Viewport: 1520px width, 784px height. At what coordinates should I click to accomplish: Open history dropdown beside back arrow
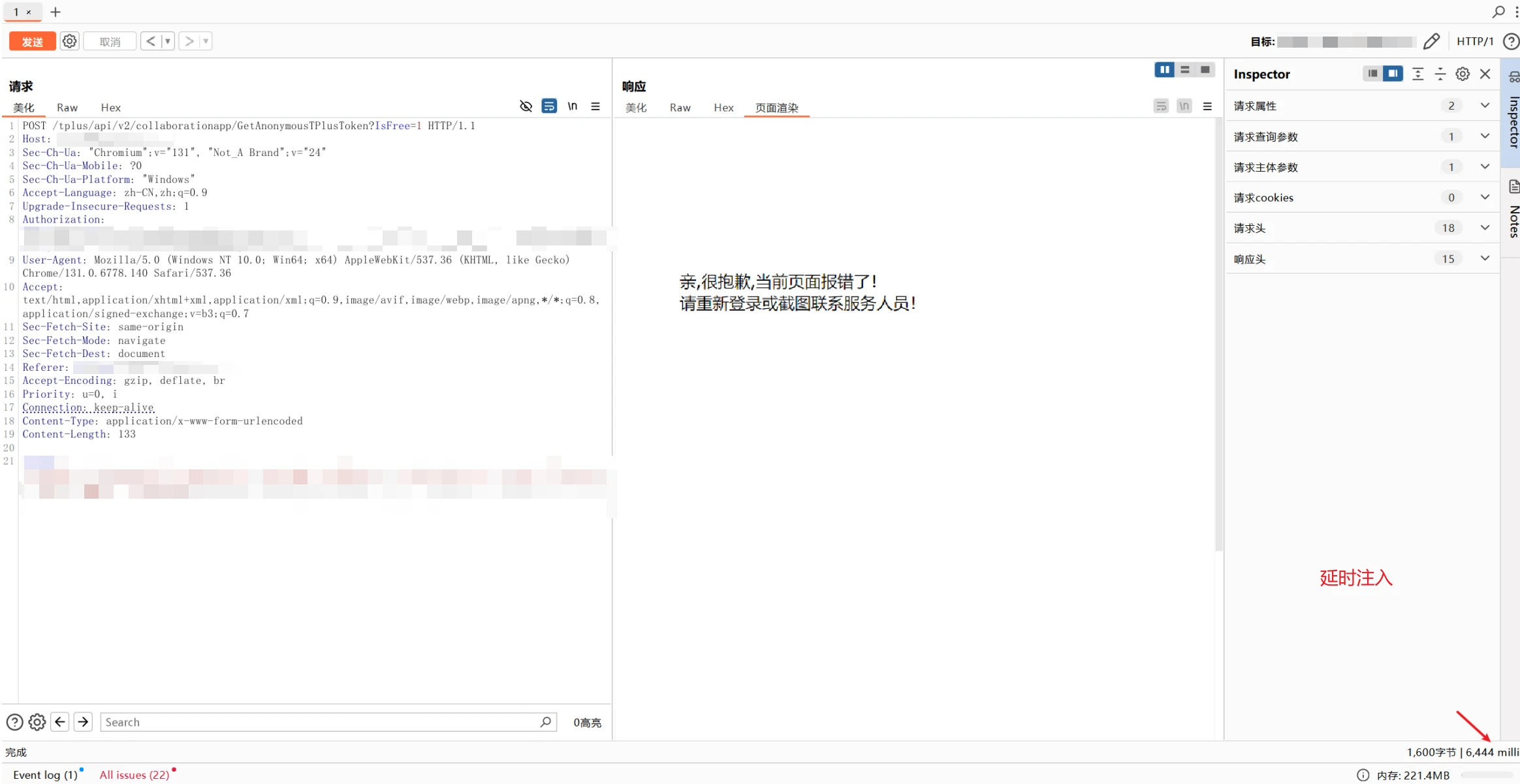pos(168,42)
